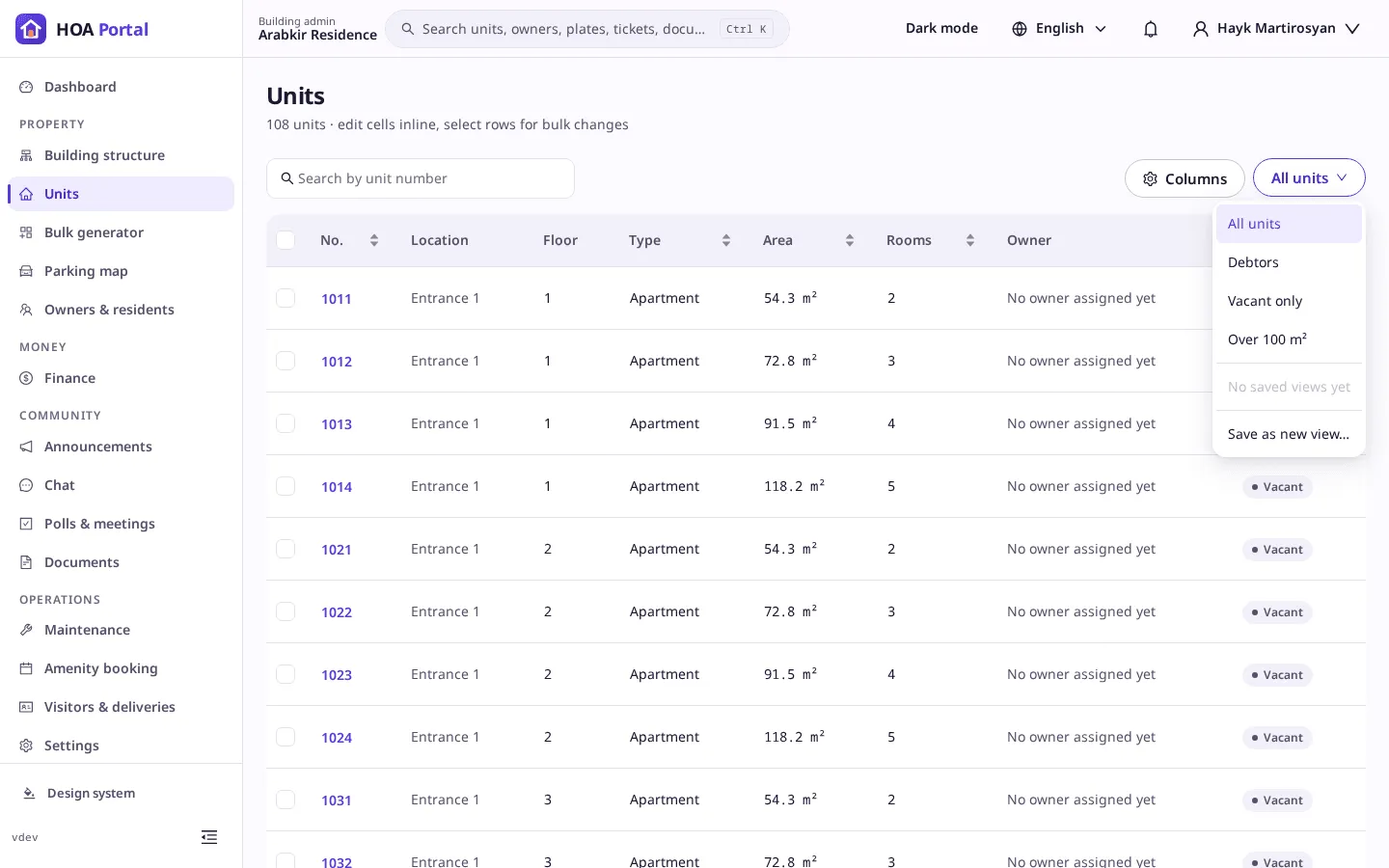This screenshot has width=1389, height=868.
Task: Switch on Dark mode
Action: pos(941,29)
